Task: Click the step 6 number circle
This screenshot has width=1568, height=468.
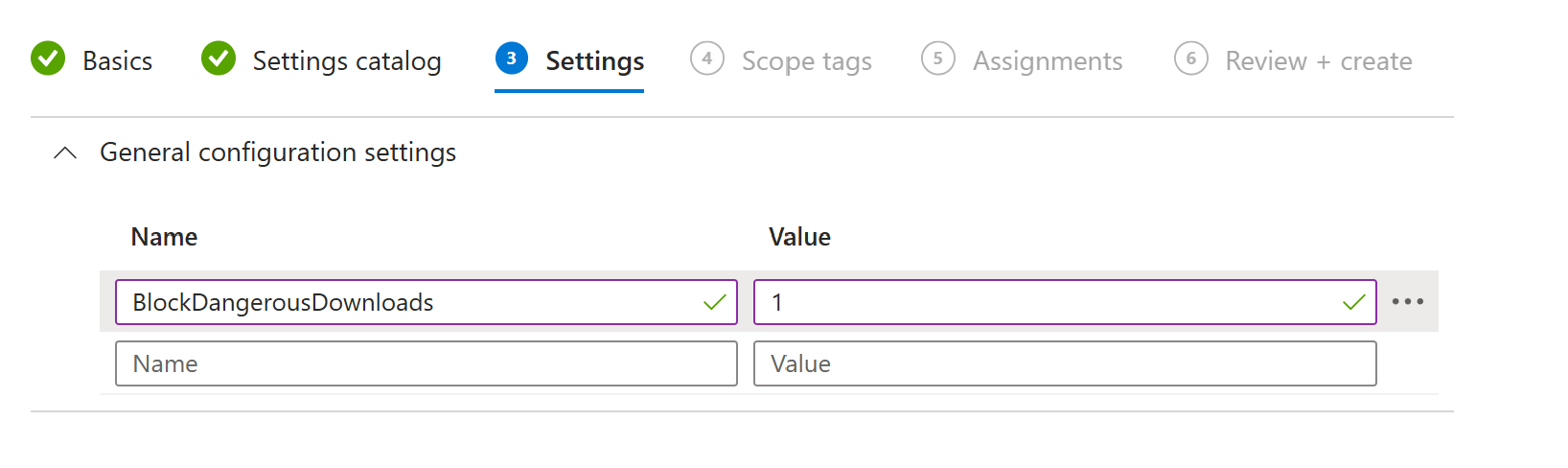Action: 1191,58
